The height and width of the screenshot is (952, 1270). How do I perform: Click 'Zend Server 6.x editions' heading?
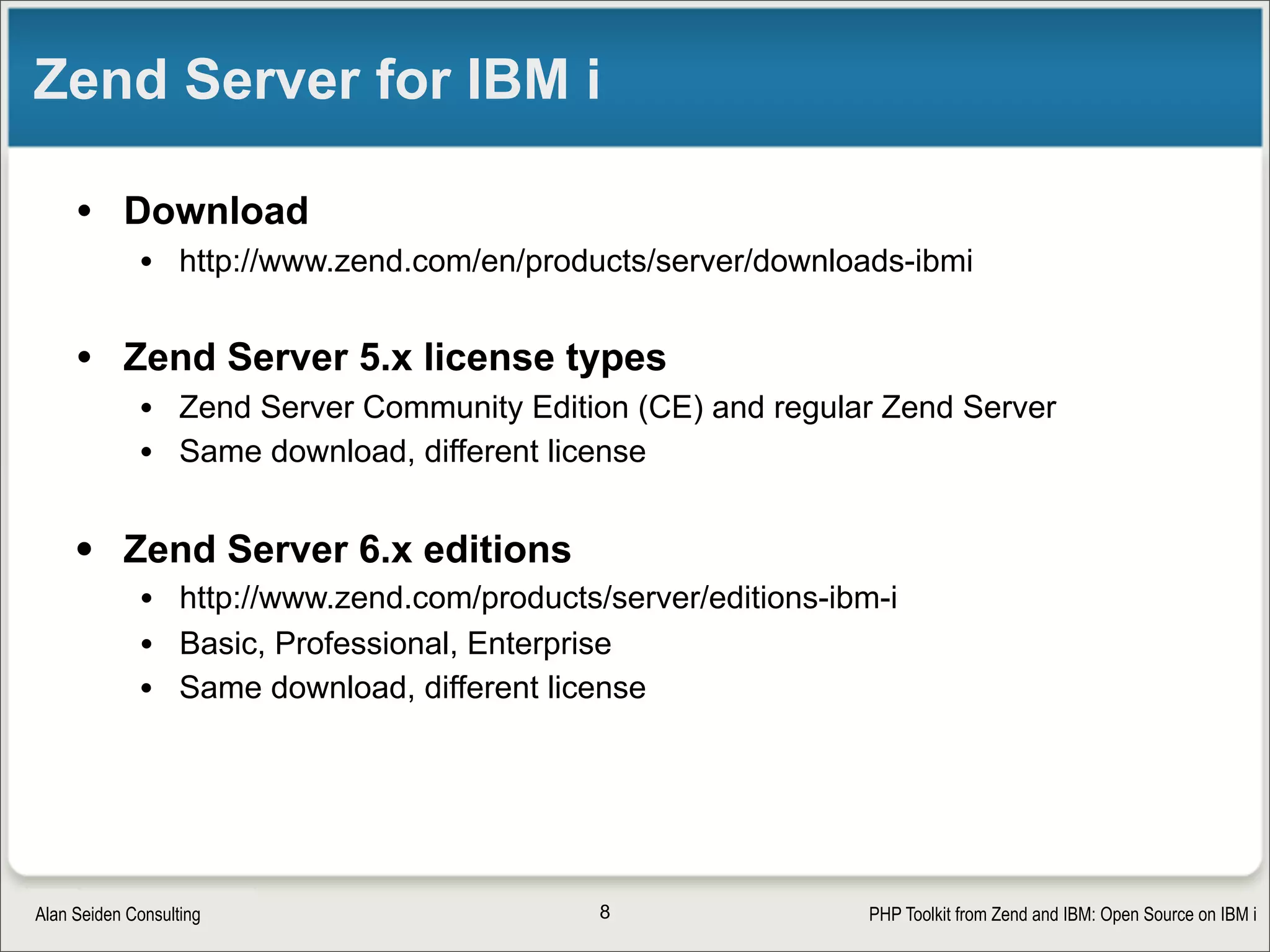[x=347, y=549]
